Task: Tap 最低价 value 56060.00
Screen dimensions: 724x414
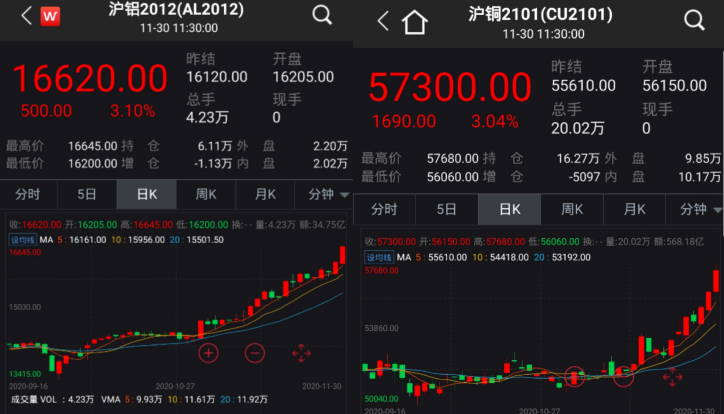Action: [x=452, y=177]
